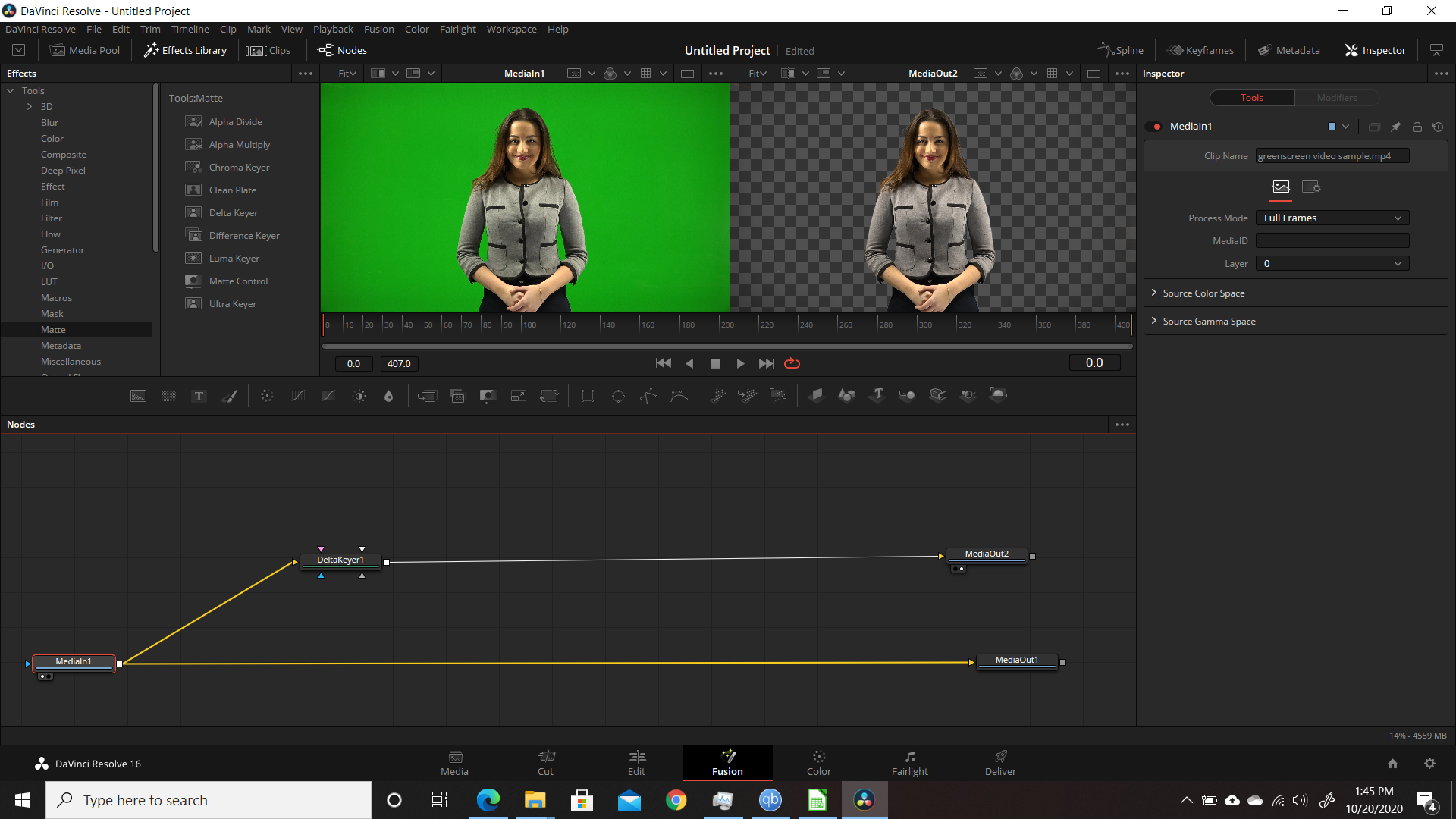
Task: Open Process Mode dropdown
Action: (1332, 218)
